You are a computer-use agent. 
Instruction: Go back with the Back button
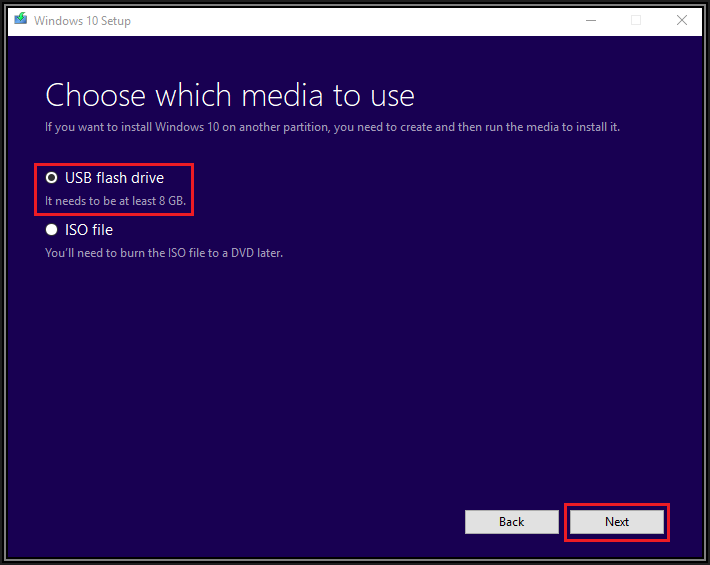pos(512,522)
